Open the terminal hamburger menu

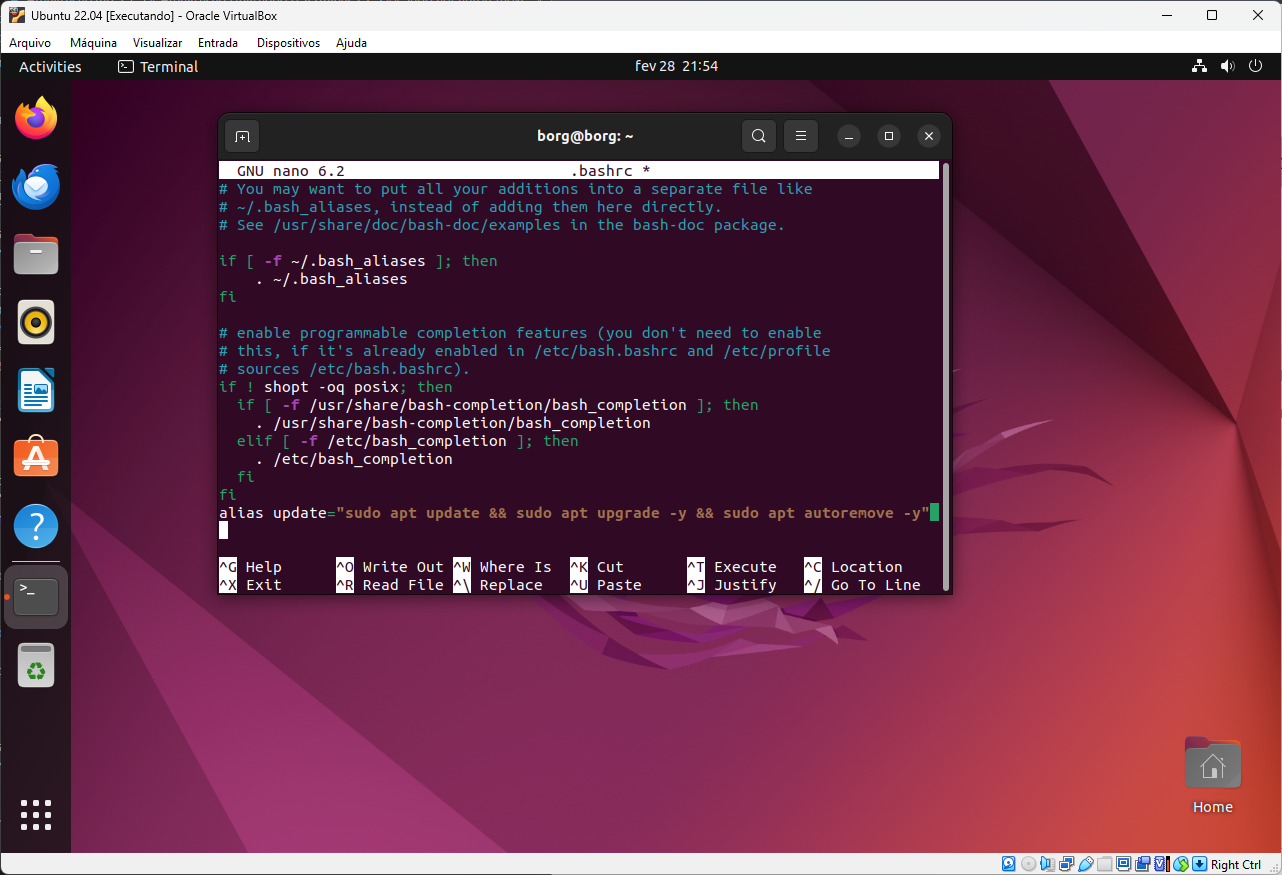801,136
